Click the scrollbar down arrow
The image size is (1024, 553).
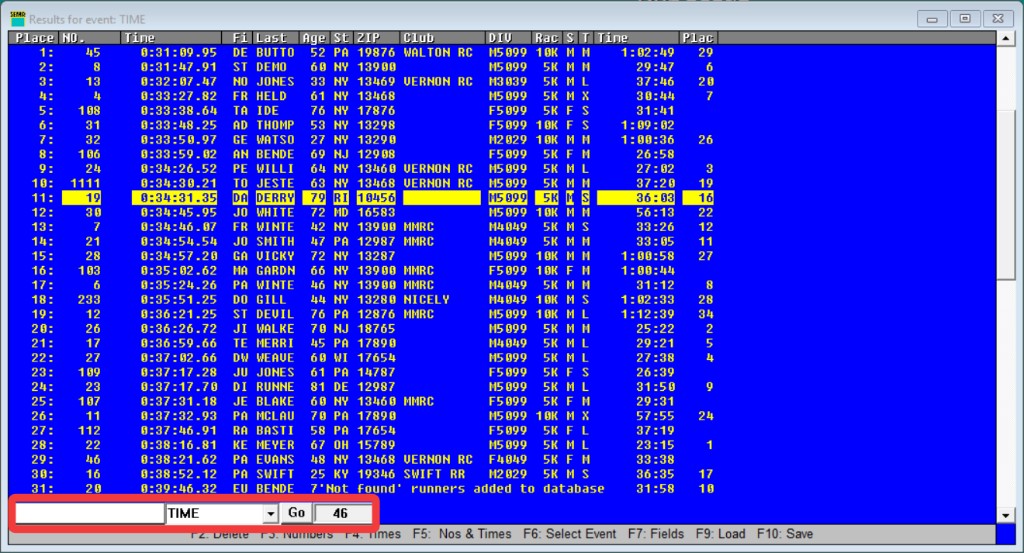tap(1006, 516)
